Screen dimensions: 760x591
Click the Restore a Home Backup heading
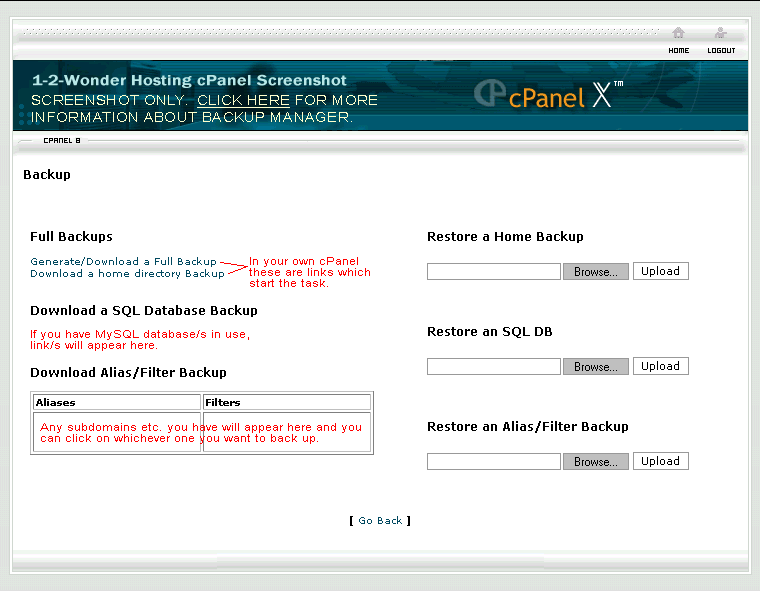[505, 237]
